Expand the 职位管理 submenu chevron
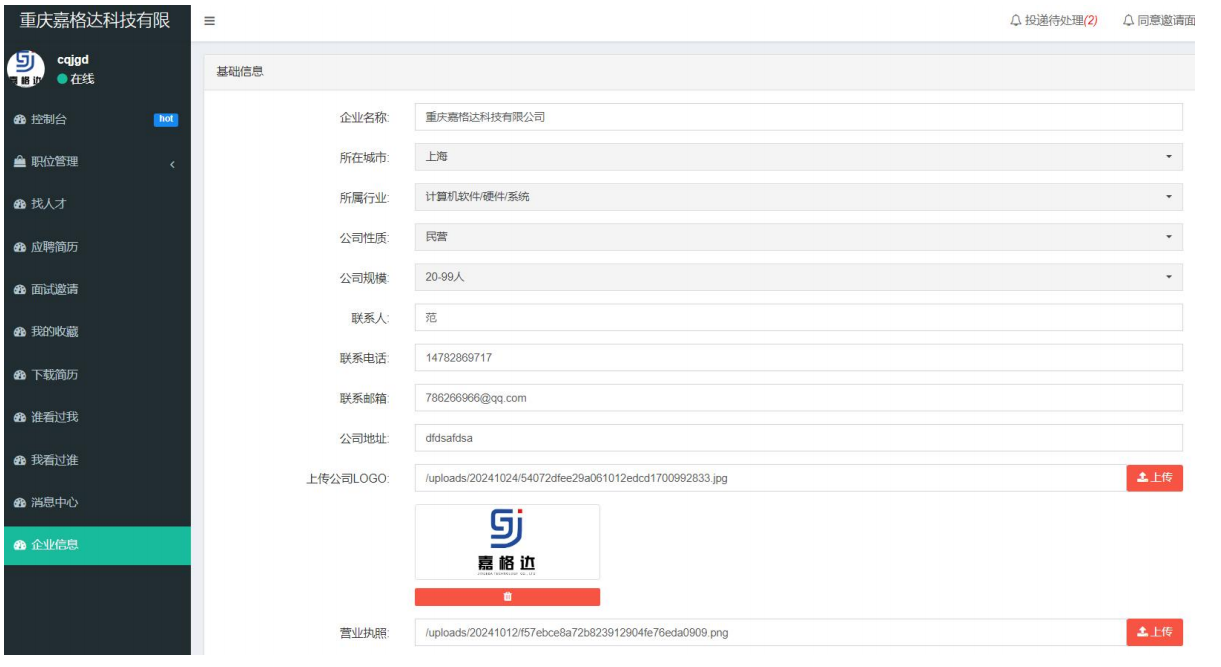This screenshot has height=667, width=1221. tap(172, 163)
